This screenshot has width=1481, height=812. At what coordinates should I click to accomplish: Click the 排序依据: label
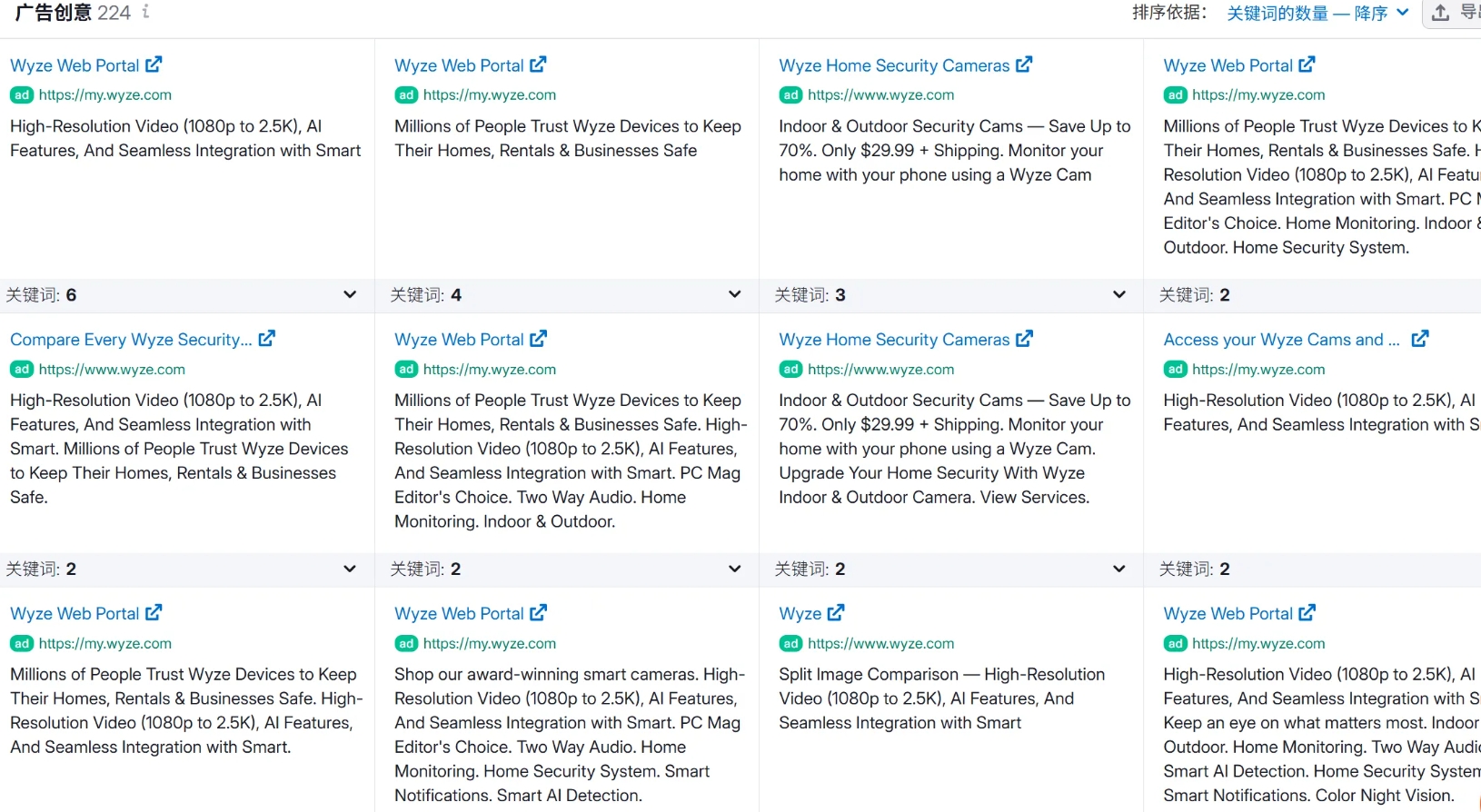click(1169, 13)
